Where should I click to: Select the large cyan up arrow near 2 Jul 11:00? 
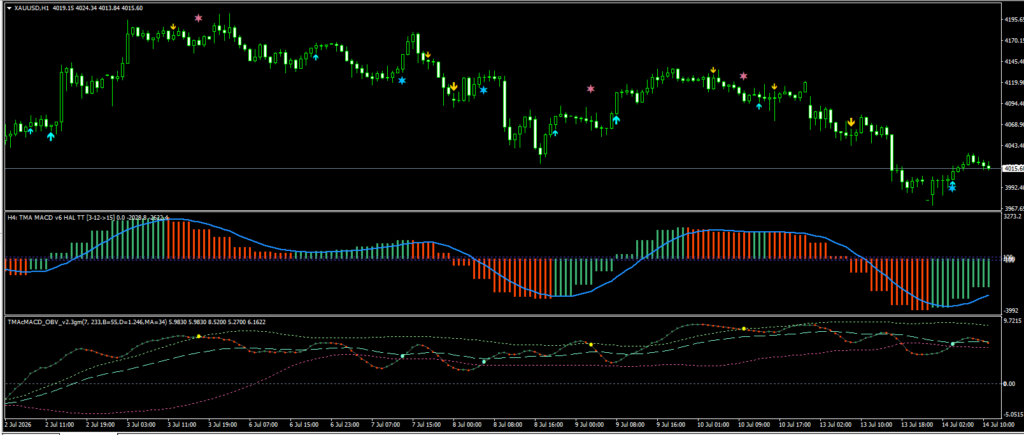pos(51,136)
